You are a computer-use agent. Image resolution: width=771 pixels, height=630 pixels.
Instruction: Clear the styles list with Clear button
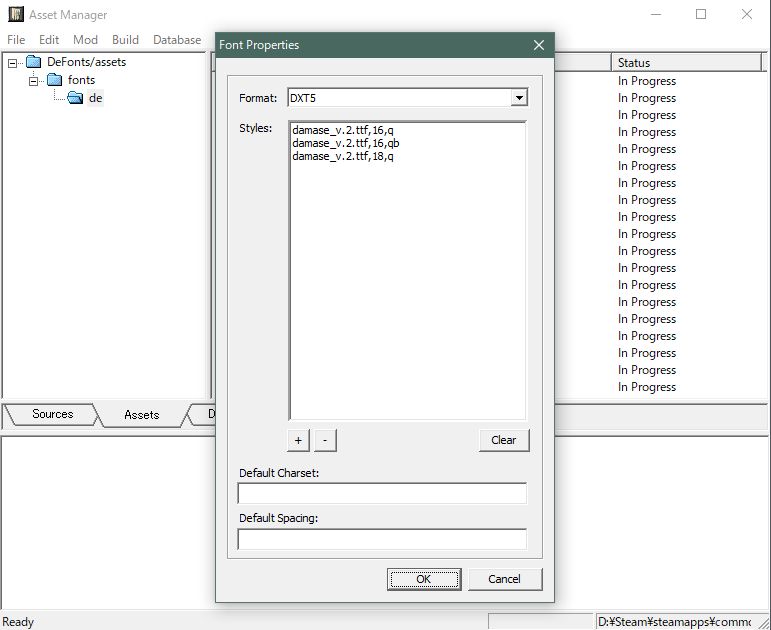click(x=503, y=440)
